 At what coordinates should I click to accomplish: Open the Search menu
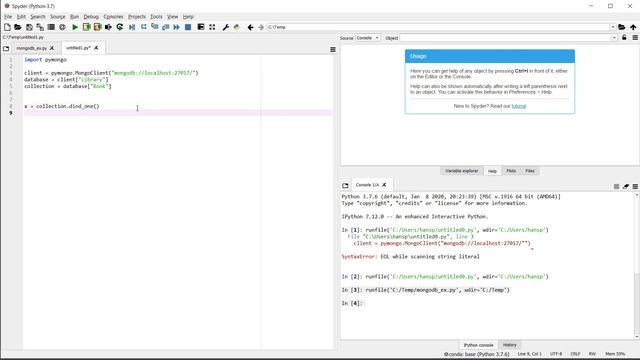pyautogui.click(x=38, y=17)
